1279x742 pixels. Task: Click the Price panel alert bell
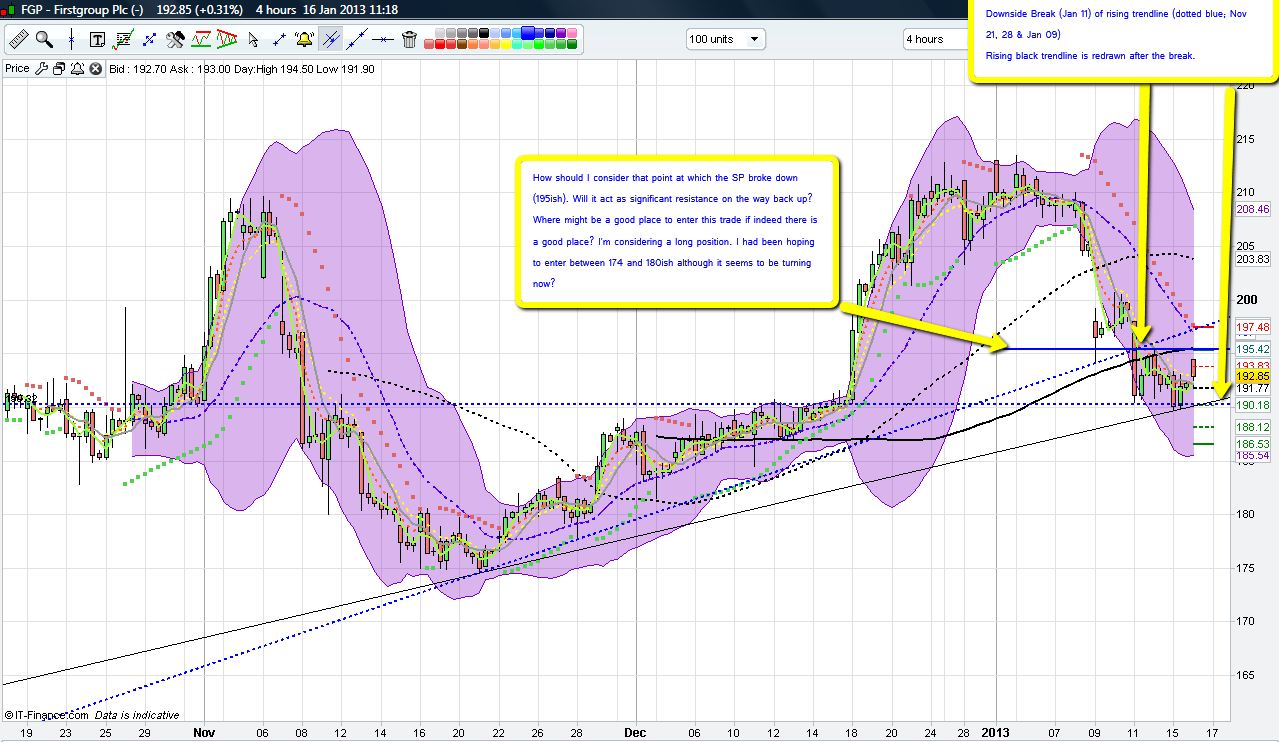point(76,69)
